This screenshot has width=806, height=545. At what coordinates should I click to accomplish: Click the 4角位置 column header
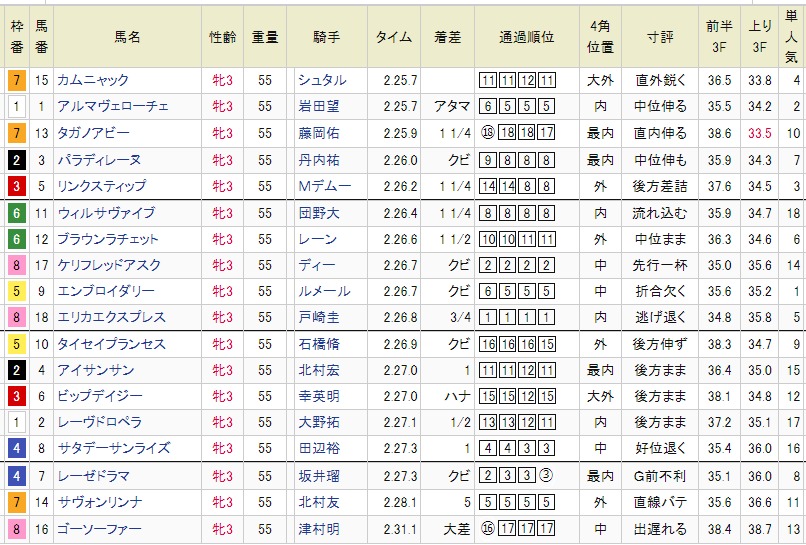click(600, 37)
